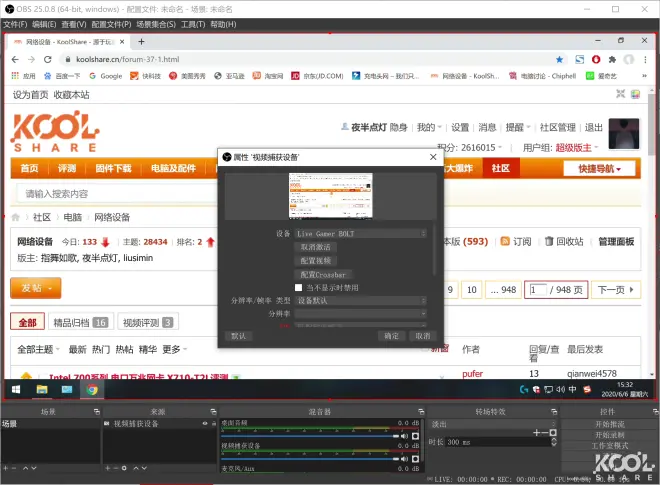660x485 pixels.
Task: Open the 文件(F) menu
Action: point(15,24)
